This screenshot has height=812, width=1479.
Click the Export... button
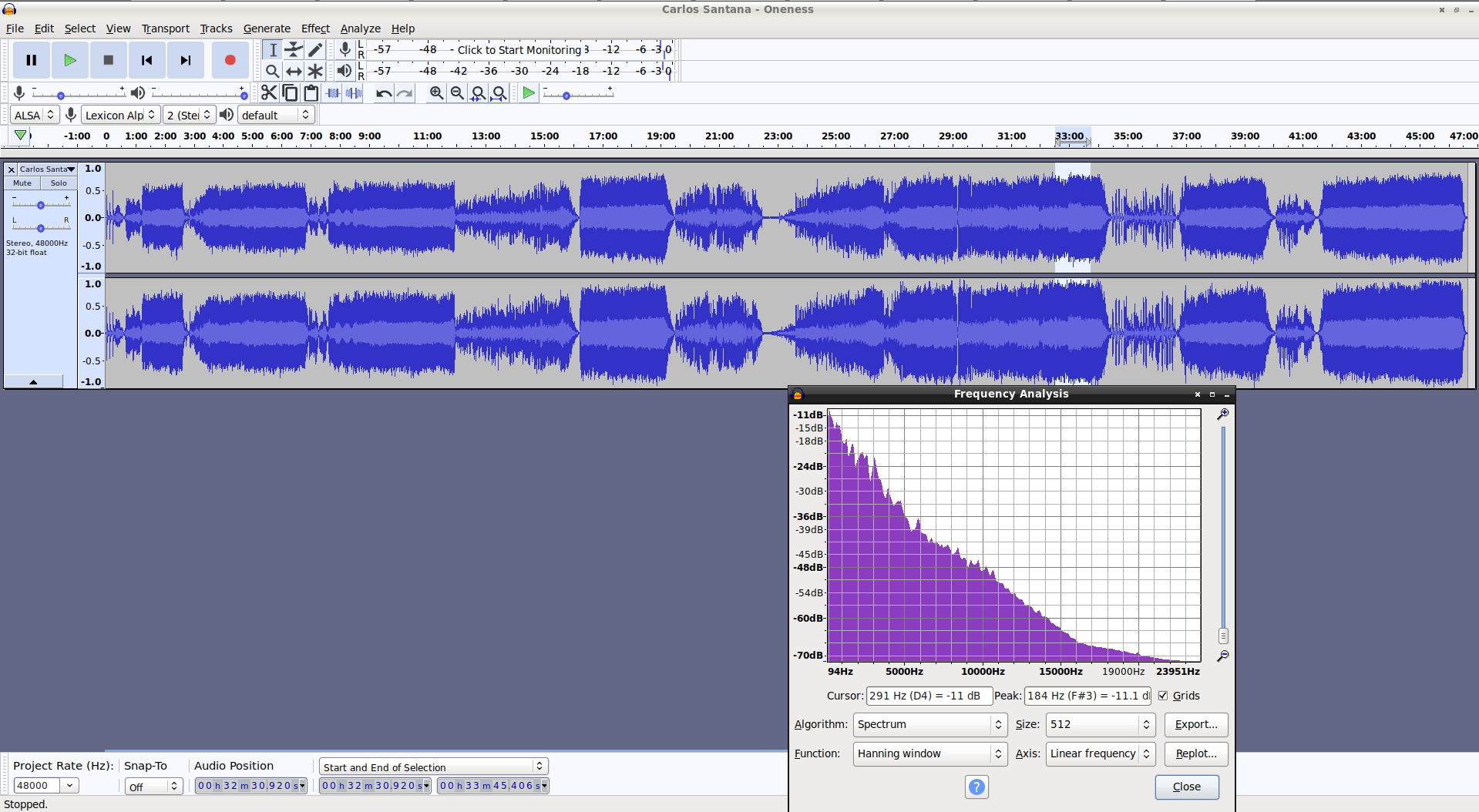click(x=1196, y=724)
